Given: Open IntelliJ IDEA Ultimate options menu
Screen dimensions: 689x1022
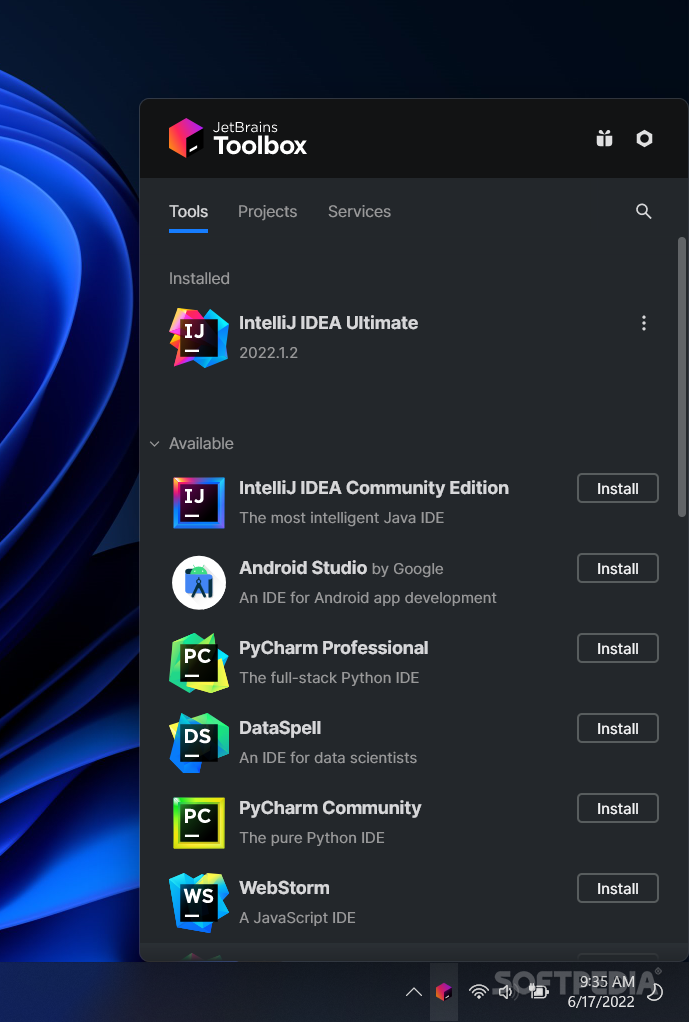Looking at the screenshot, I should (643, 323).
